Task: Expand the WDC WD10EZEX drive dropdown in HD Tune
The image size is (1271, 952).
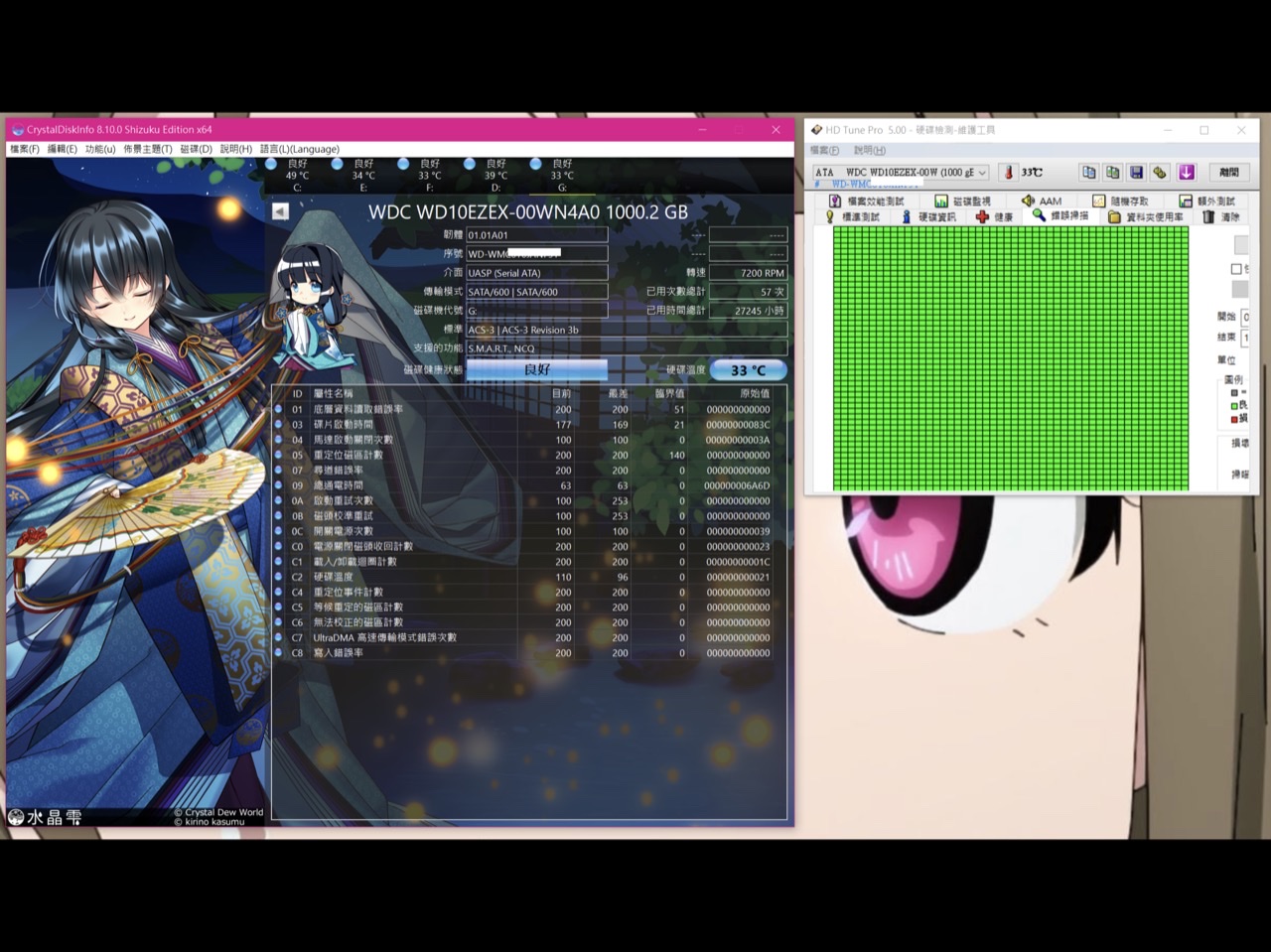Action: (982, 173)
